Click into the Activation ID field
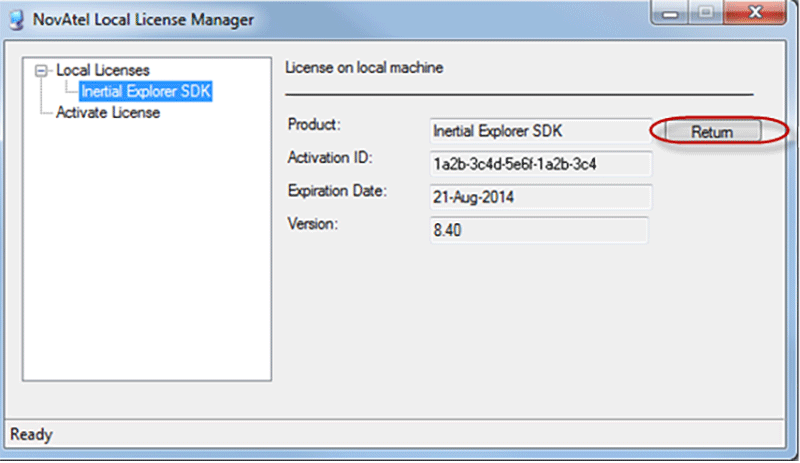 pos(540,164)
